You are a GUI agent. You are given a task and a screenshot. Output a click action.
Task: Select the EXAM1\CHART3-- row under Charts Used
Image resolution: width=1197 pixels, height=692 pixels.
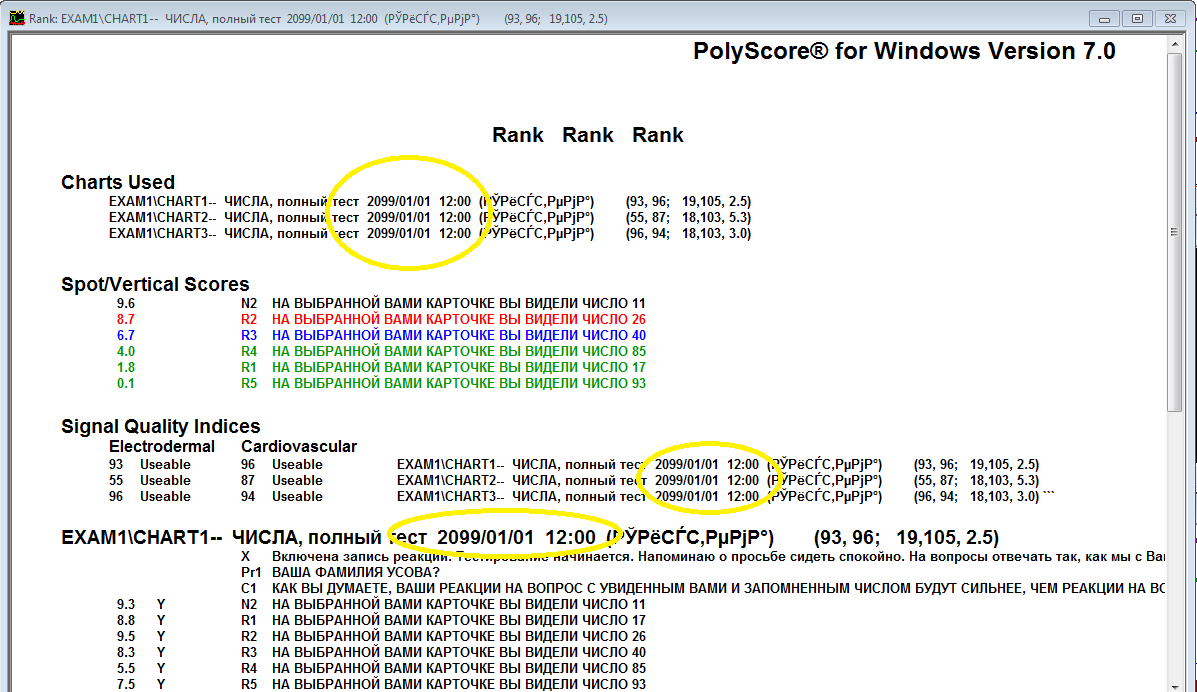pos(430,234)
